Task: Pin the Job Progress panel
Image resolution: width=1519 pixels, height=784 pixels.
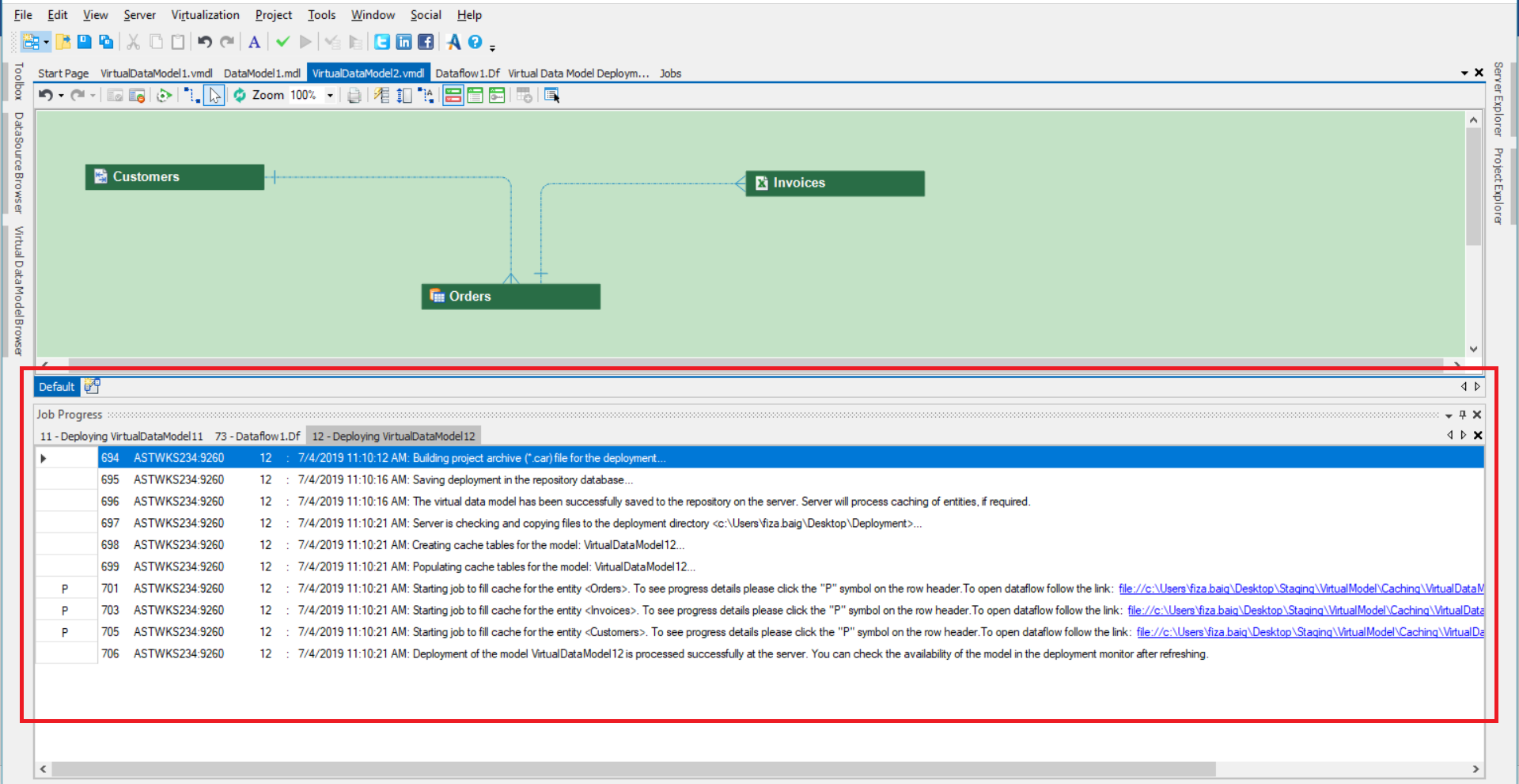Action: [x=1462, y=415]
